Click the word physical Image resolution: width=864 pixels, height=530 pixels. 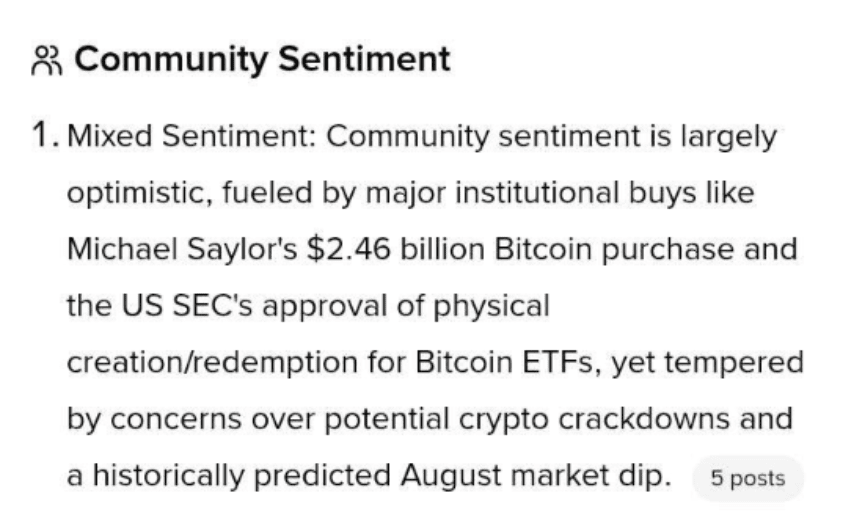[x=492, y=306]
